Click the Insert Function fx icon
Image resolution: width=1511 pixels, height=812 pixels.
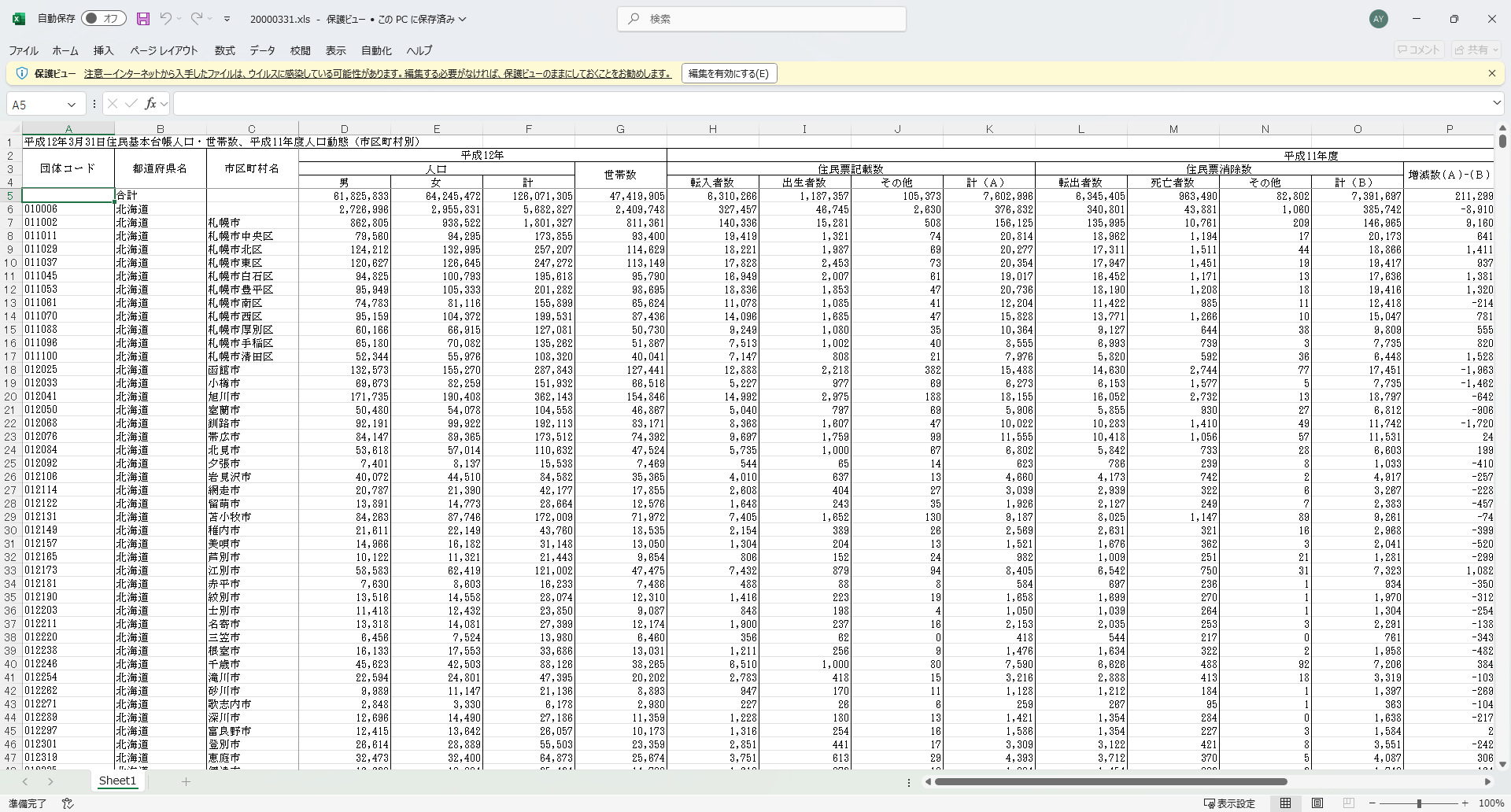click(x=150, y=104)
